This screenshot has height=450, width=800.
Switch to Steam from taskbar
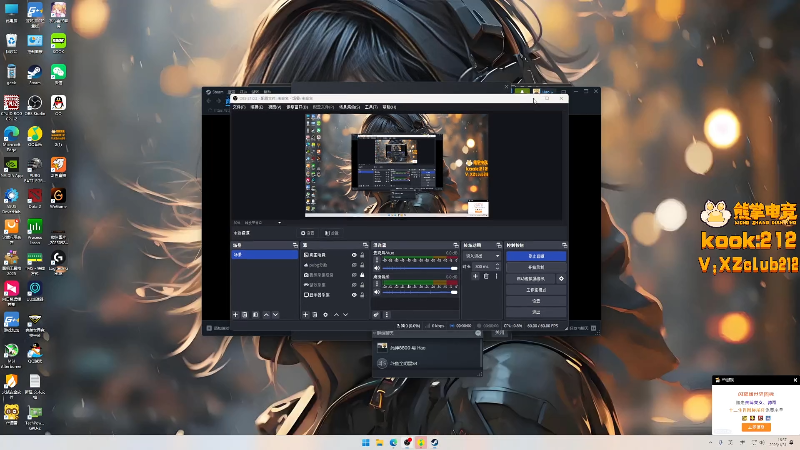[434, 442]
